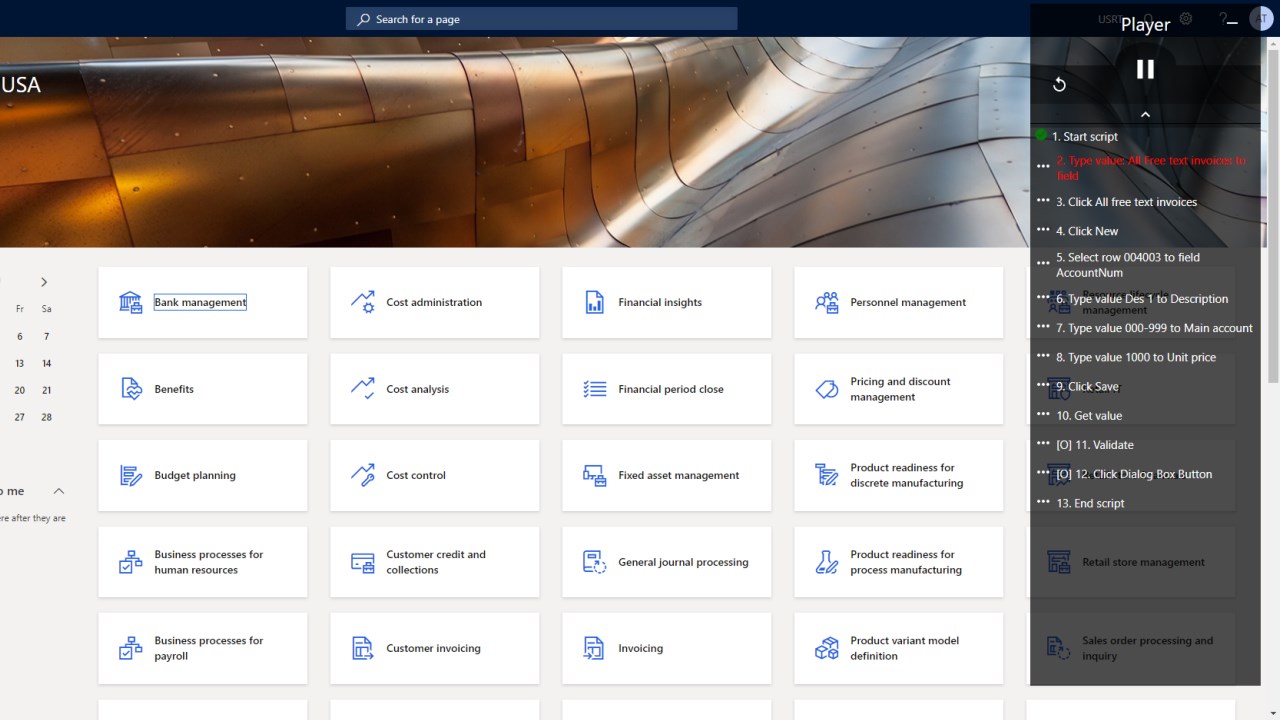Select step '8. Type value 1000 to Unit price'
The height and width of the screenshot is (720, 1280).
[1136, 358]
